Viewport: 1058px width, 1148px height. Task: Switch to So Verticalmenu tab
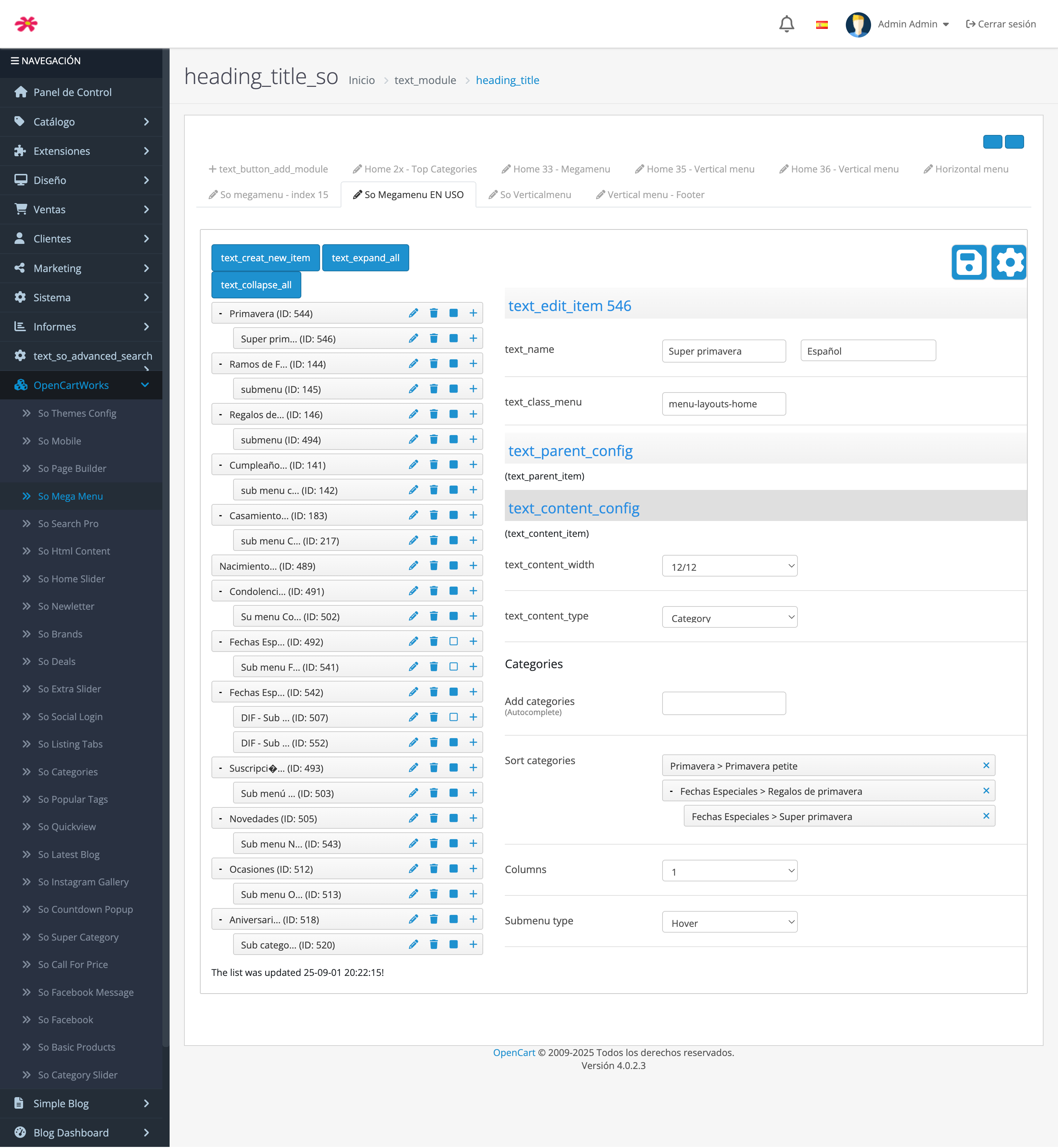pyautogui.click(x=530, y=194)
